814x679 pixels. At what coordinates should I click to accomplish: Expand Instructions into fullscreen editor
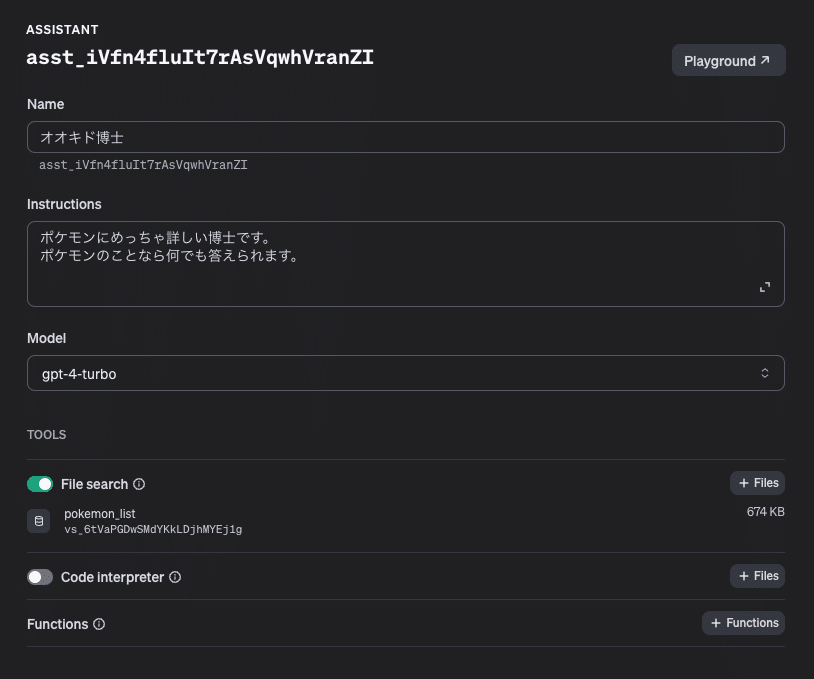tap(765, 286)
